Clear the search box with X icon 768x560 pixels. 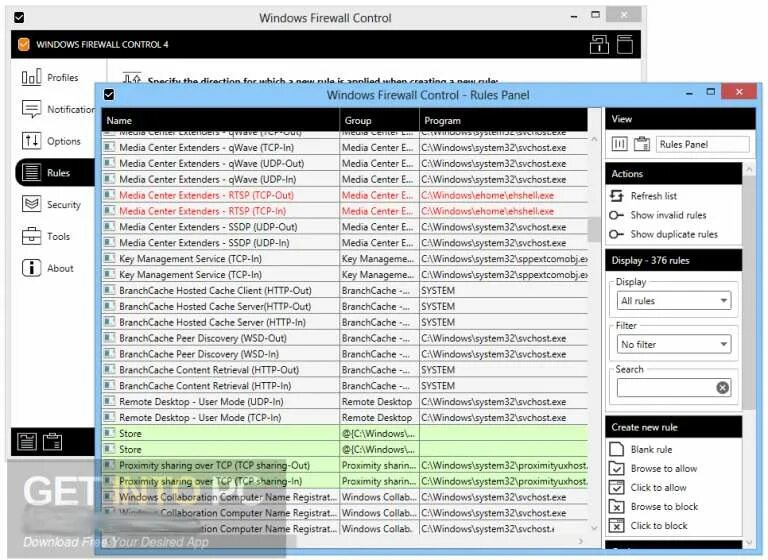[x=722, y=388]
